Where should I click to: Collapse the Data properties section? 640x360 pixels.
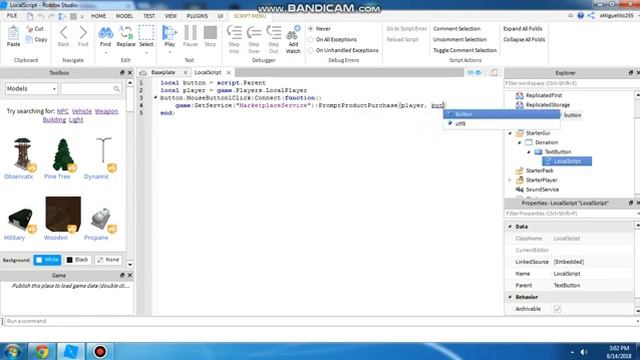[x=510, y=227]
